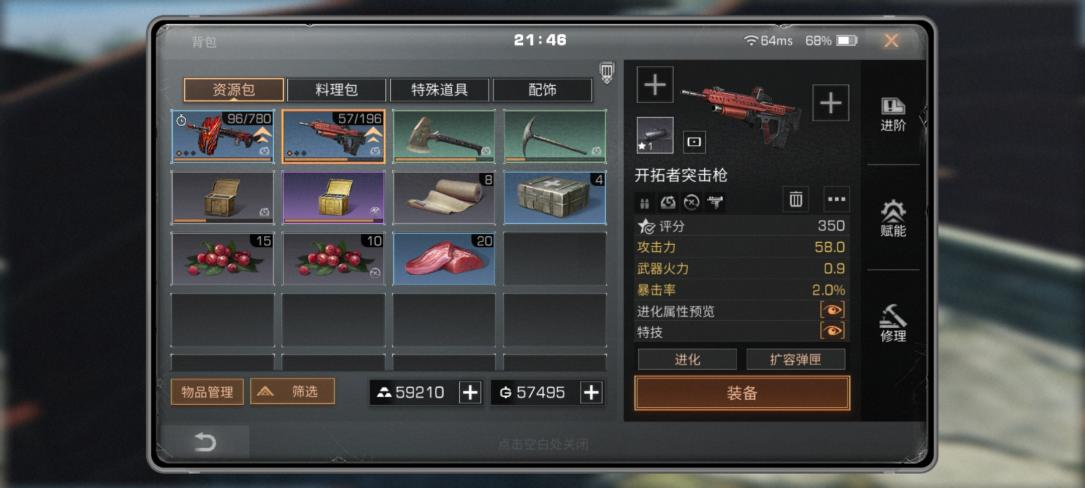
Task: Show 进化属性预览 with the eye icon
Action: [x=832, y=311]
